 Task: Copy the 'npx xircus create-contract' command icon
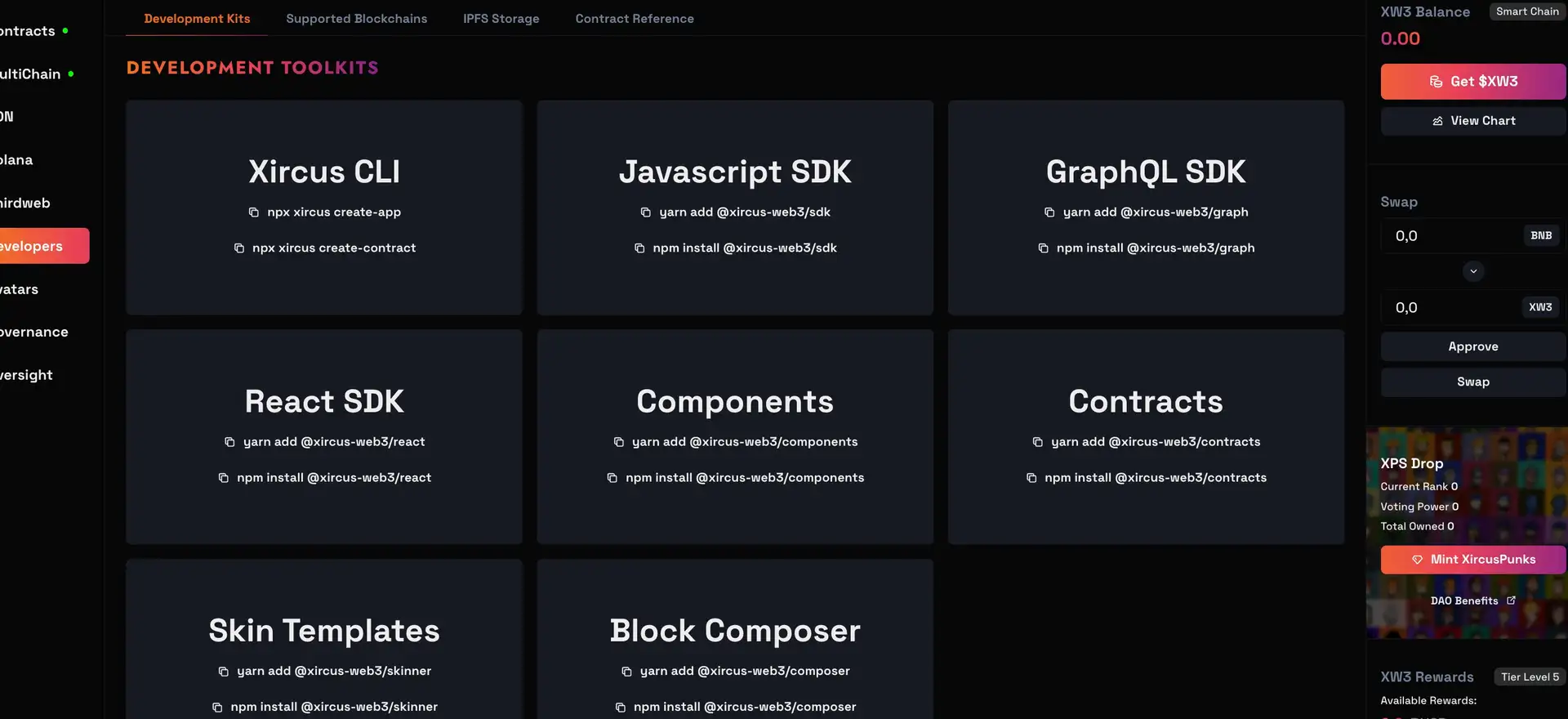coord(239,248)
